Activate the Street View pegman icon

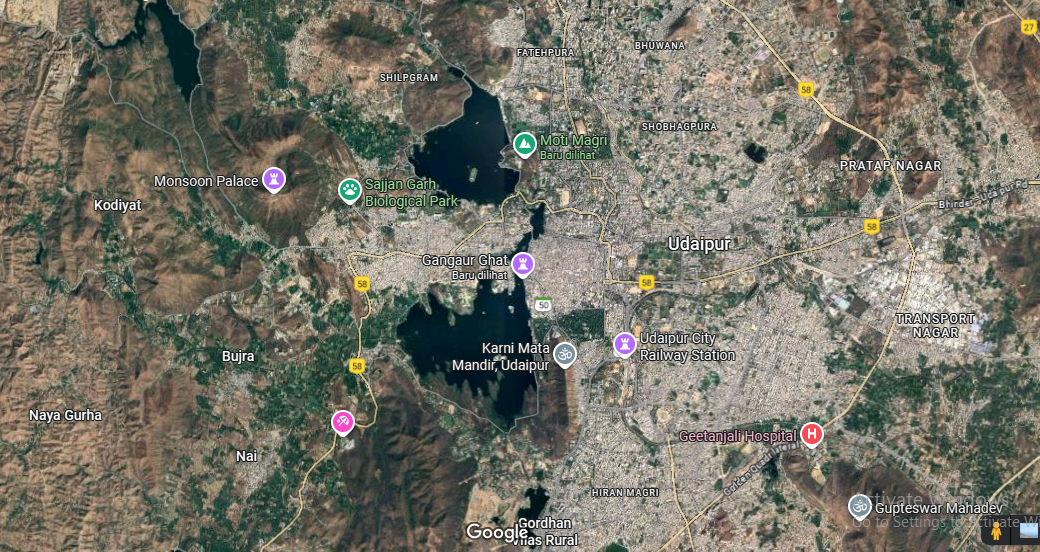996,531
